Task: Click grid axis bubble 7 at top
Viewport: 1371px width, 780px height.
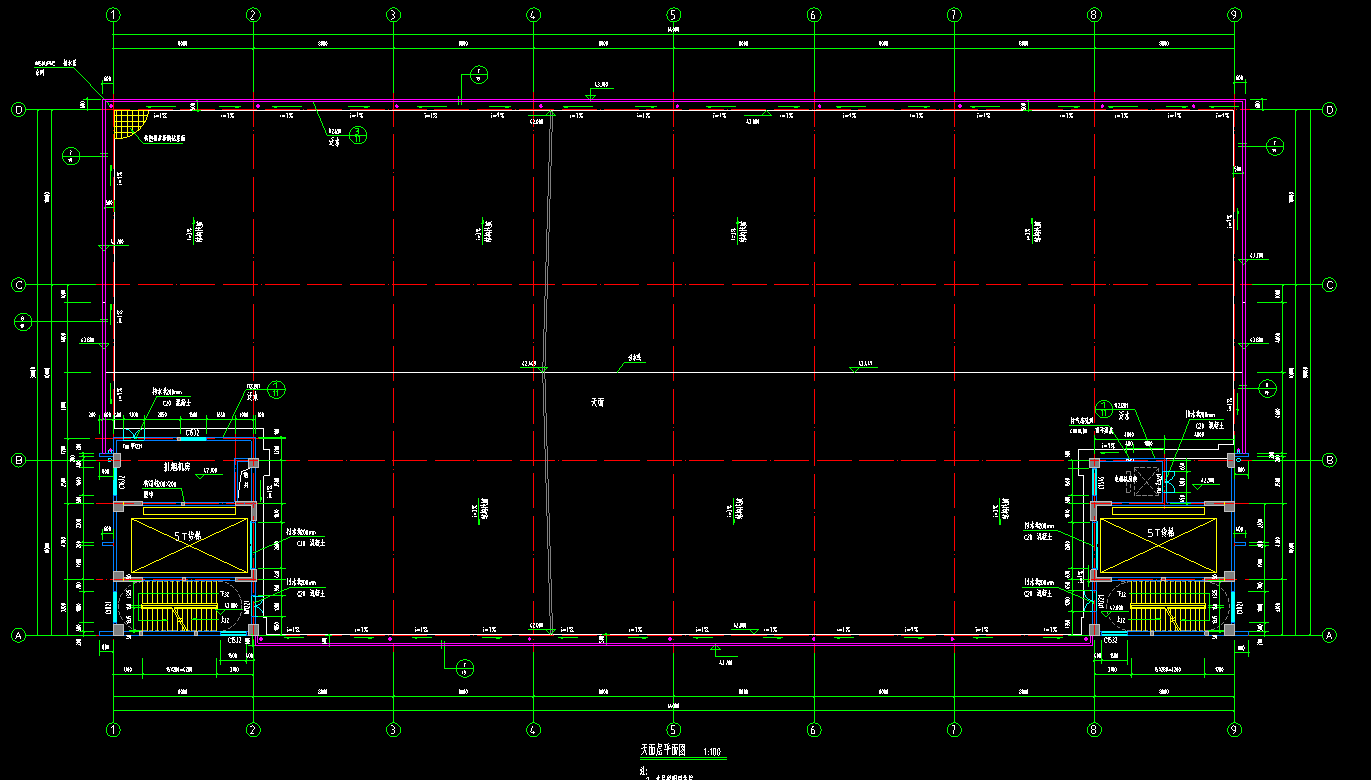Action: pyautogui.click(x=954, y=15)
